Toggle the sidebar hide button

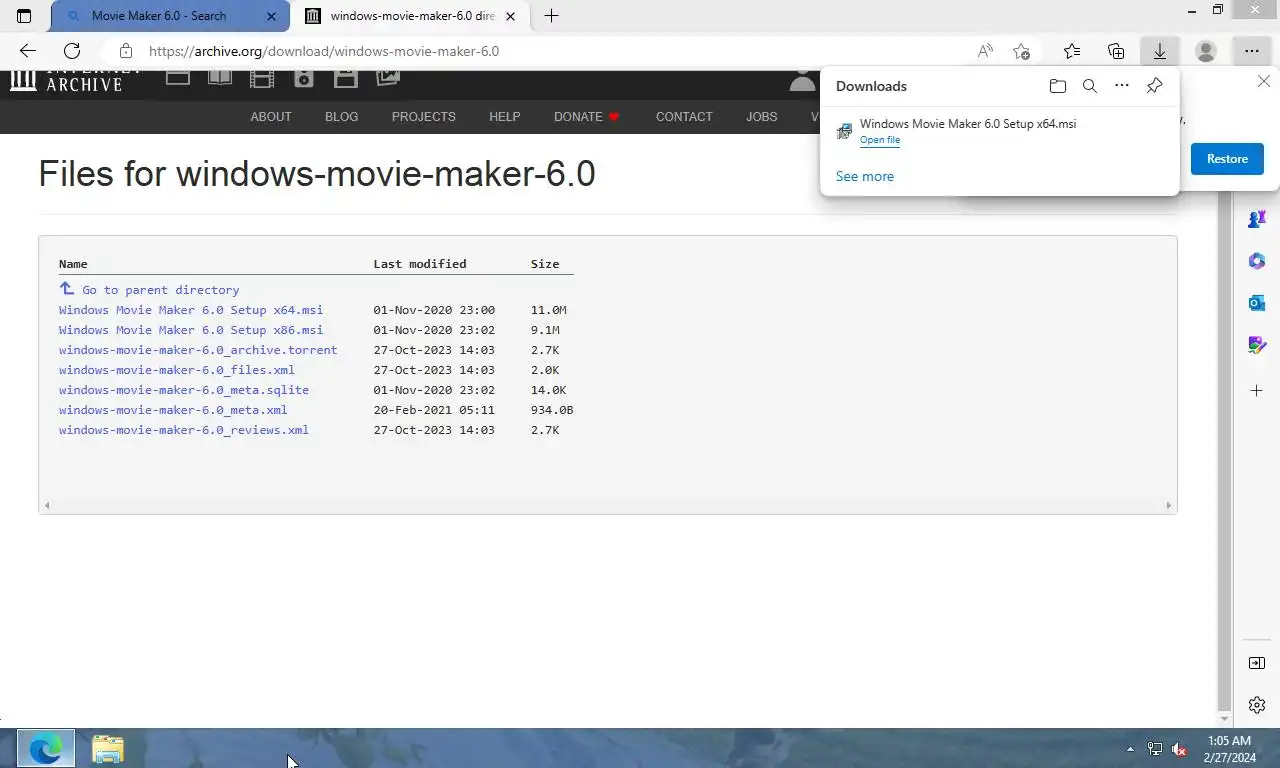1257,663
